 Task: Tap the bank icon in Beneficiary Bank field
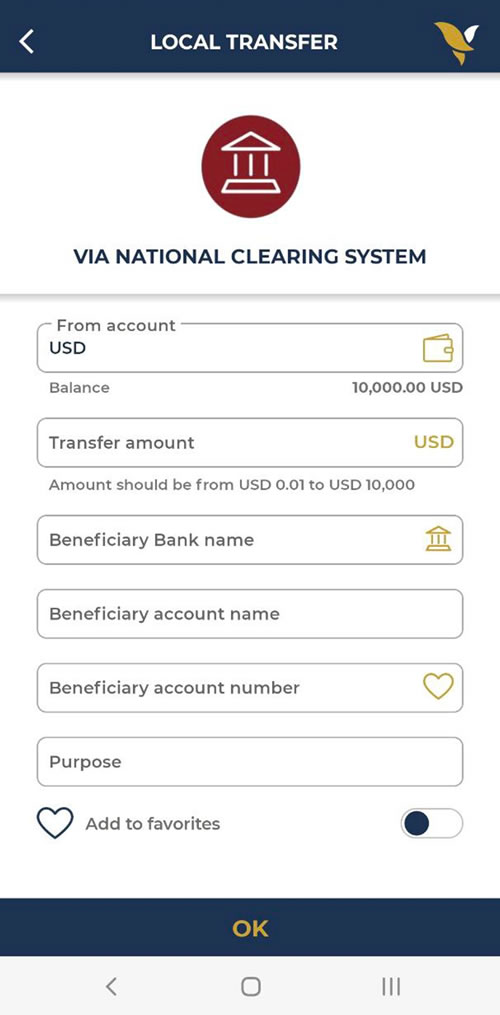(x=438, y=539)
